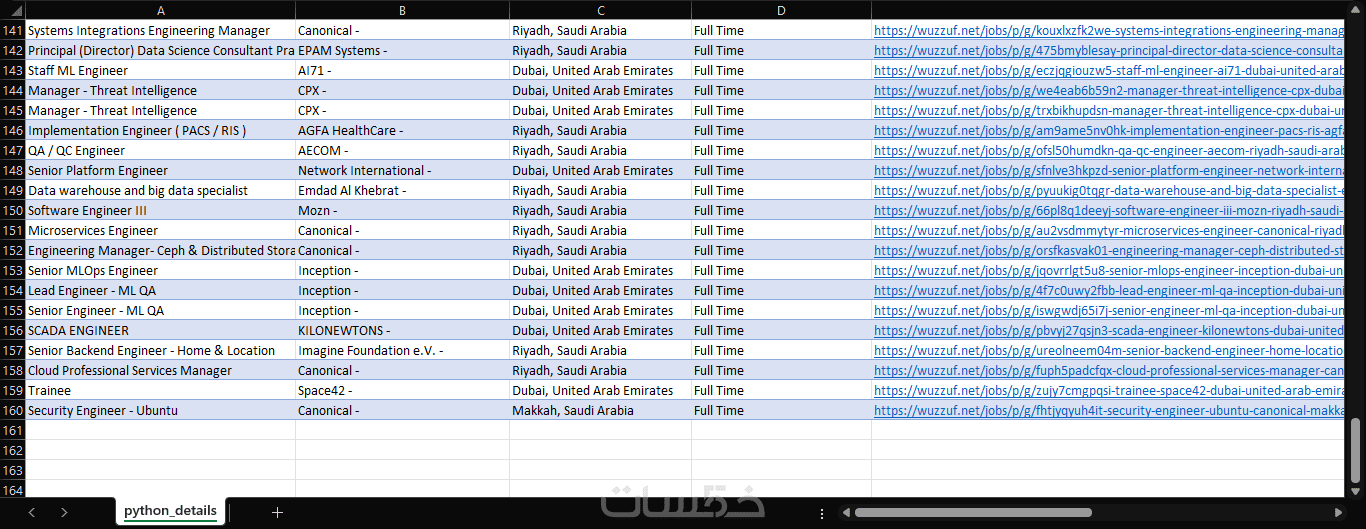Select row 141 header
Screen dimensions: 1366x529
(x=13, y=30)
